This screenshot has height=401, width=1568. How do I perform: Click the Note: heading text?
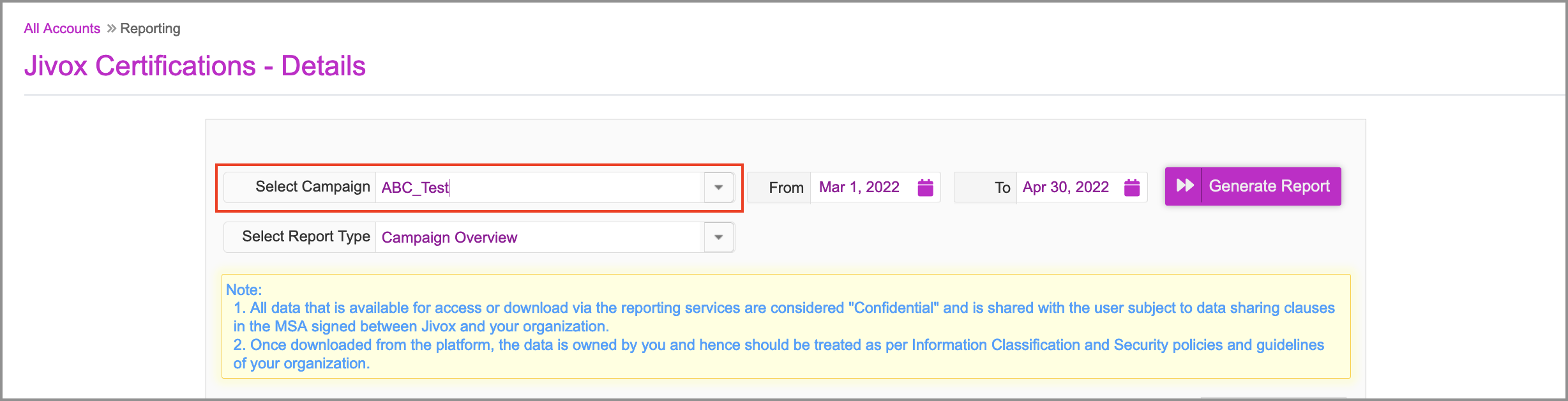pyautogui.click(x=244, y=290)
